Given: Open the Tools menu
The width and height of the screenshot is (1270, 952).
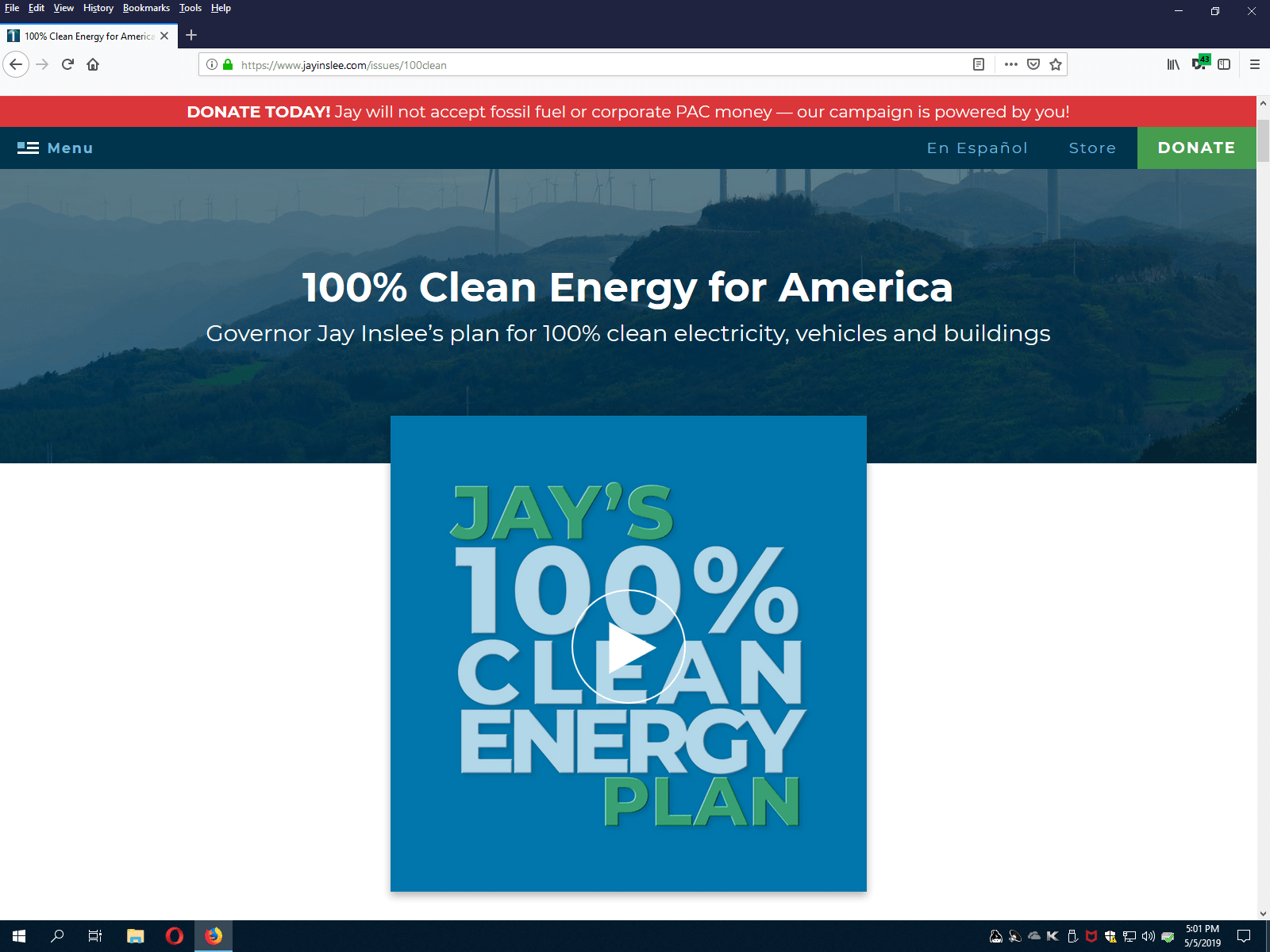Looking at the screenshot, I should (190, 8).
